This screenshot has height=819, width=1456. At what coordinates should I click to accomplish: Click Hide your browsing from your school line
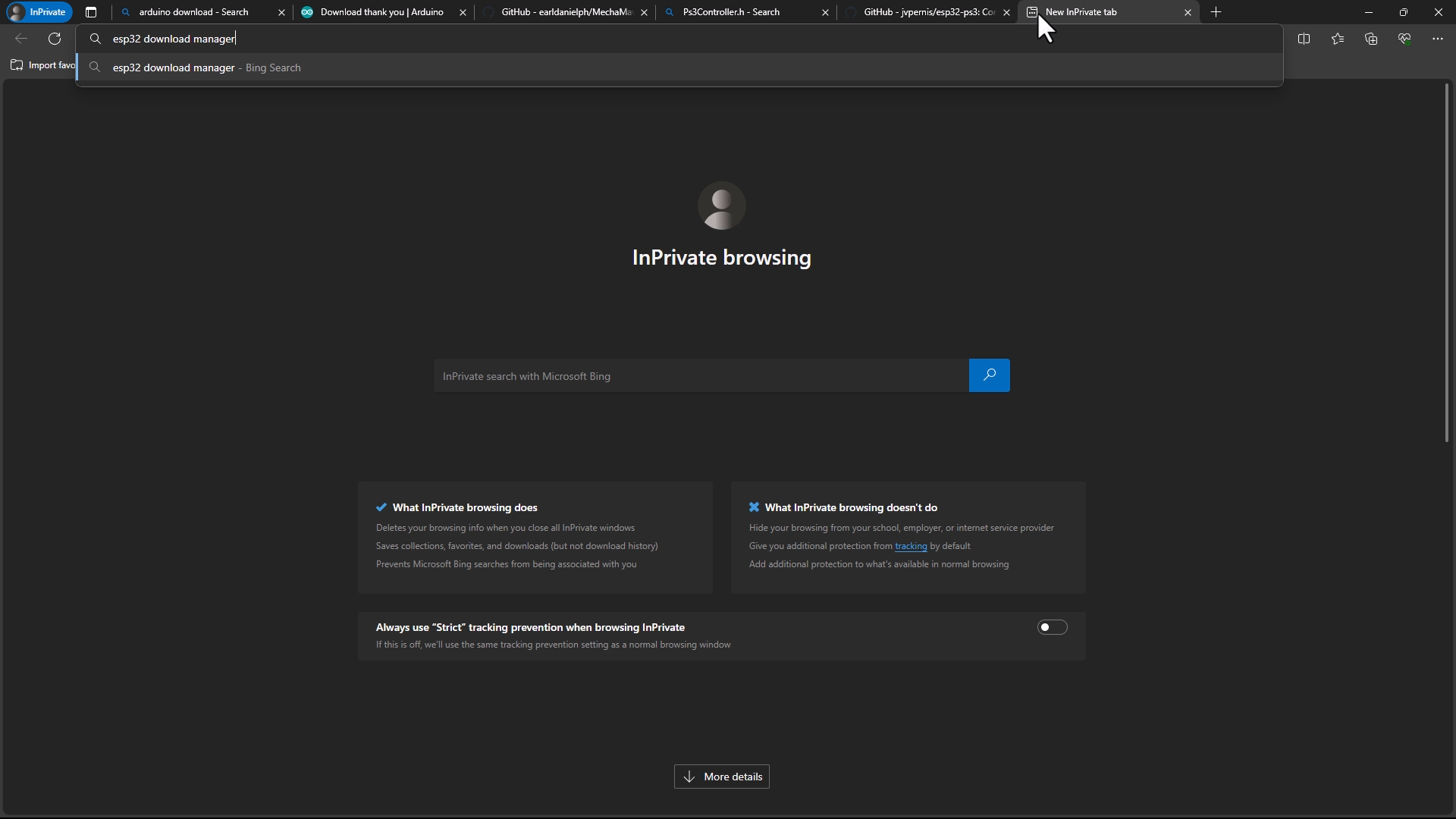point(901,528)
